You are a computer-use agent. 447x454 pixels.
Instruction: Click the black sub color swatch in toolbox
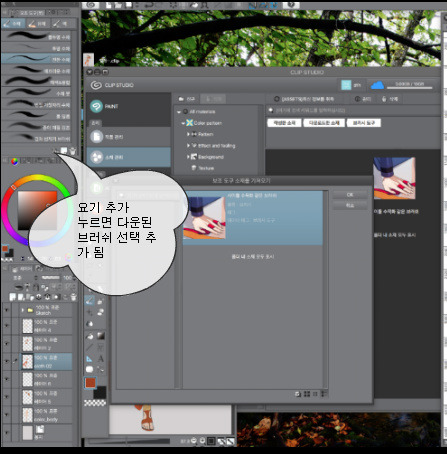100,393
